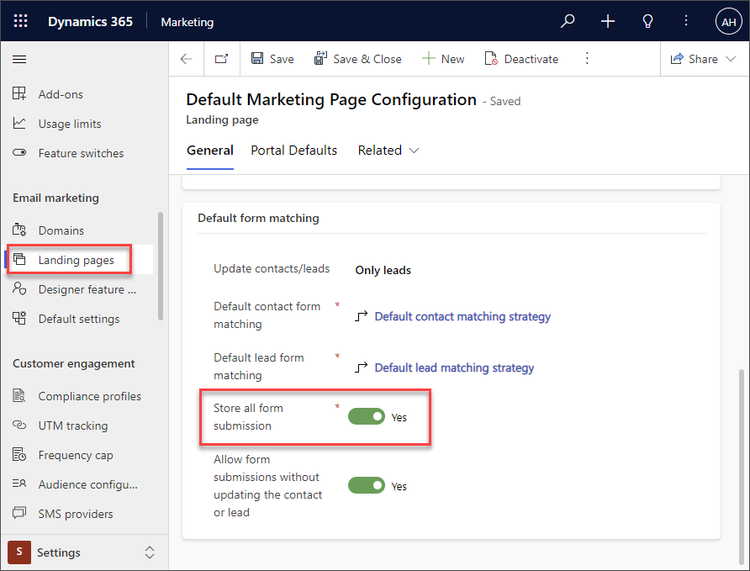
Task: Click the Designer feature person icon
Action: [19, 289]
